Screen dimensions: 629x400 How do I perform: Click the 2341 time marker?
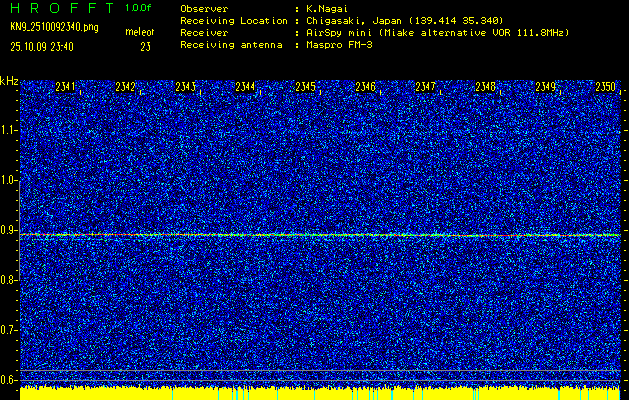coord(66,87)
